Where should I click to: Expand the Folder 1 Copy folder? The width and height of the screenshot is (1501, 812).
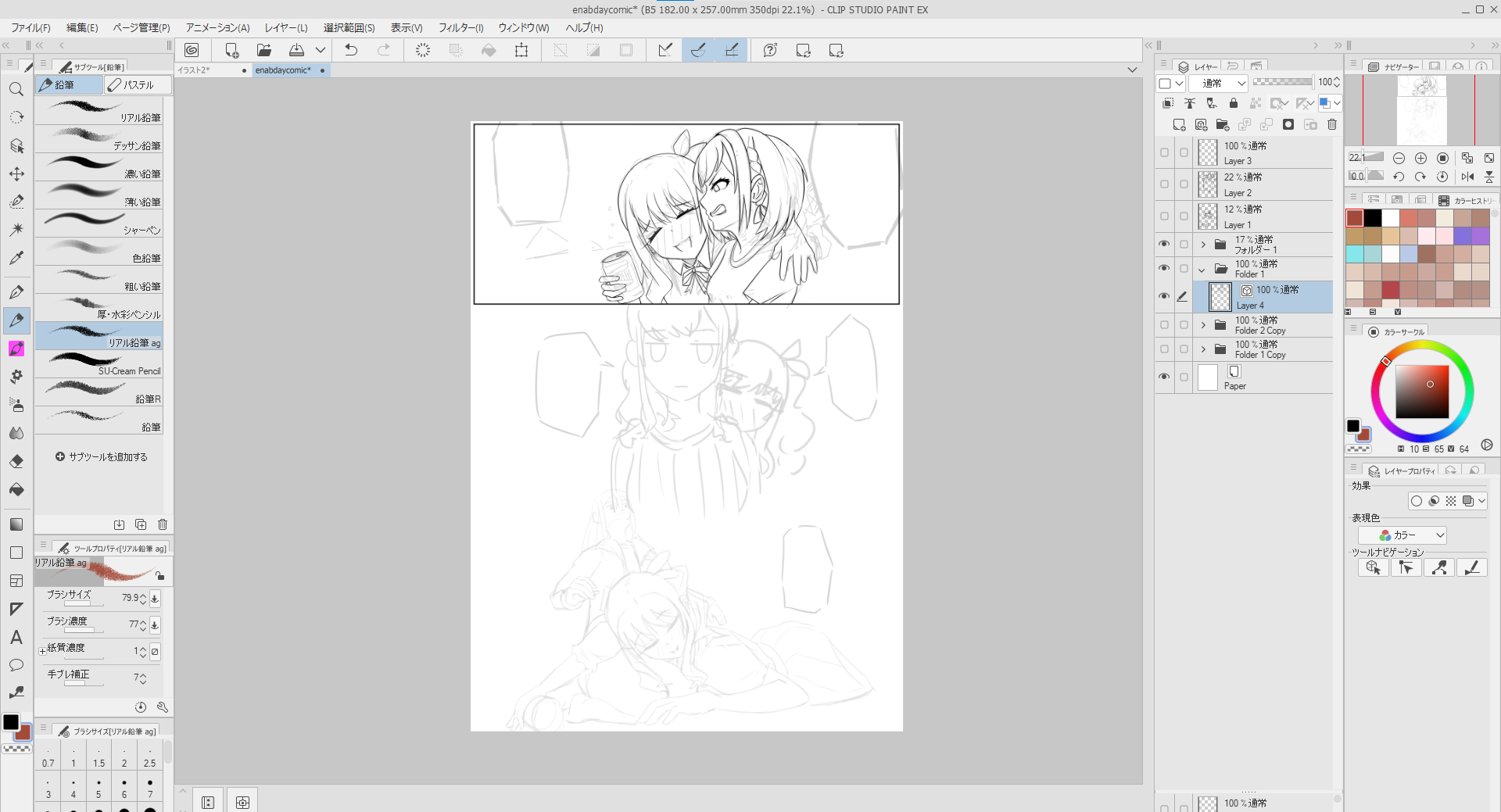1203,349
